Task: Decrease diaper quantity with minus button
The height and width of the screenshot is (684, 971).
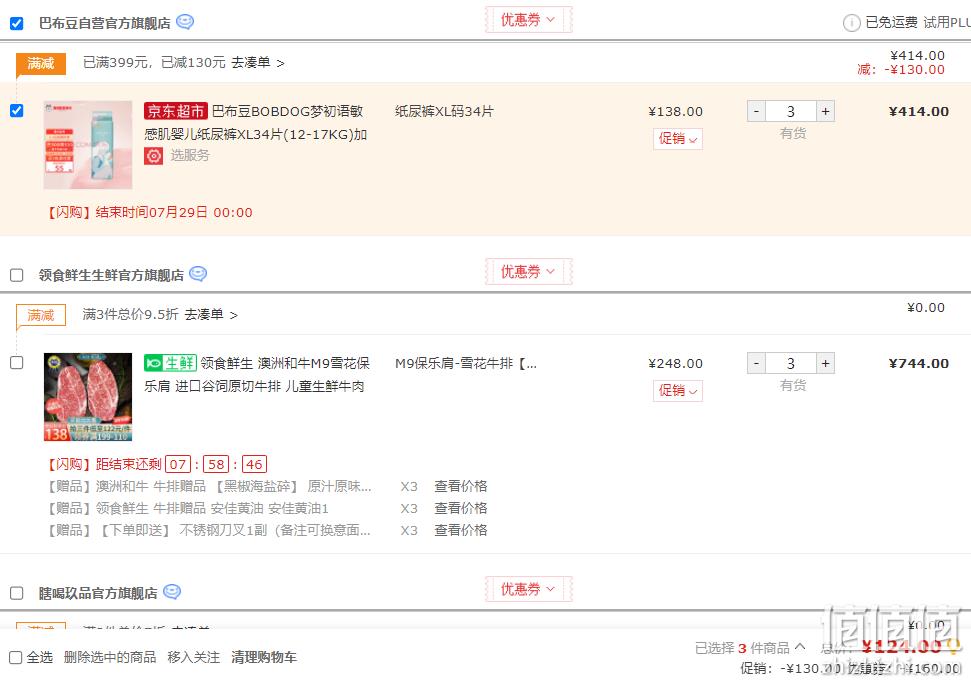Action: click(756, 111)
